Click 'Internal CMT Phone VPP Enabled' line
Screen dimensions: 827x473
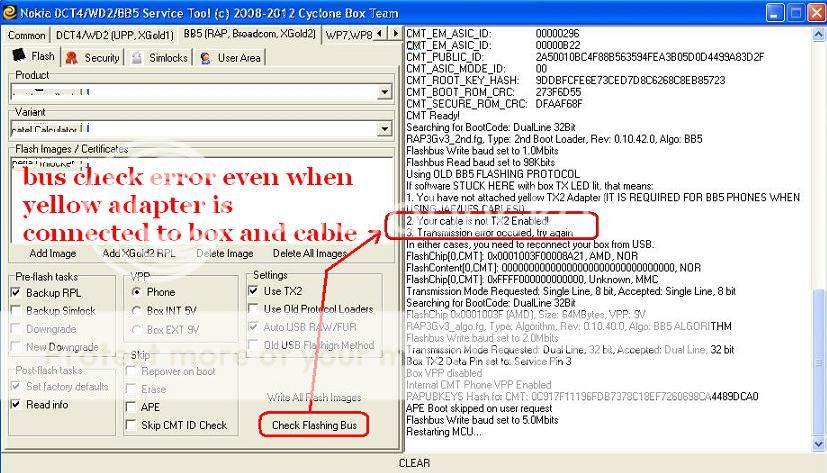[478, 384]
